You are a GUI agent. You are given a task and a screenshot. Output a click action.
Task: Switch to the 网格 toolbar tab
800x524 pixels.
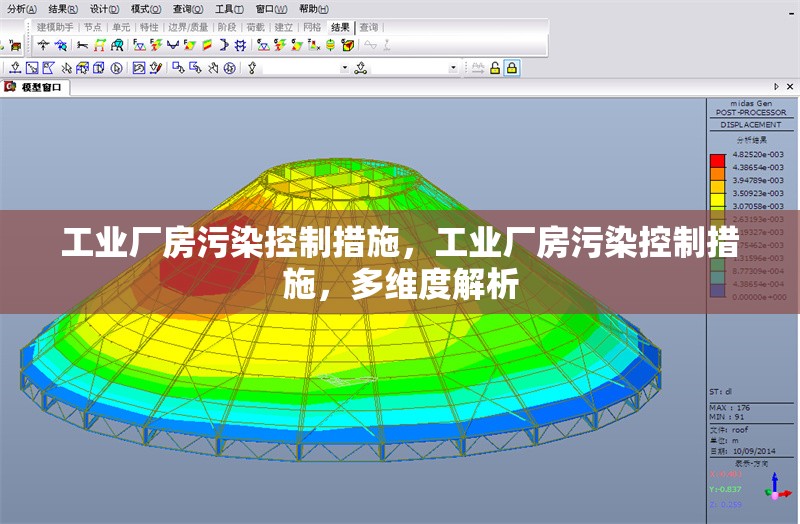point(312,27)
